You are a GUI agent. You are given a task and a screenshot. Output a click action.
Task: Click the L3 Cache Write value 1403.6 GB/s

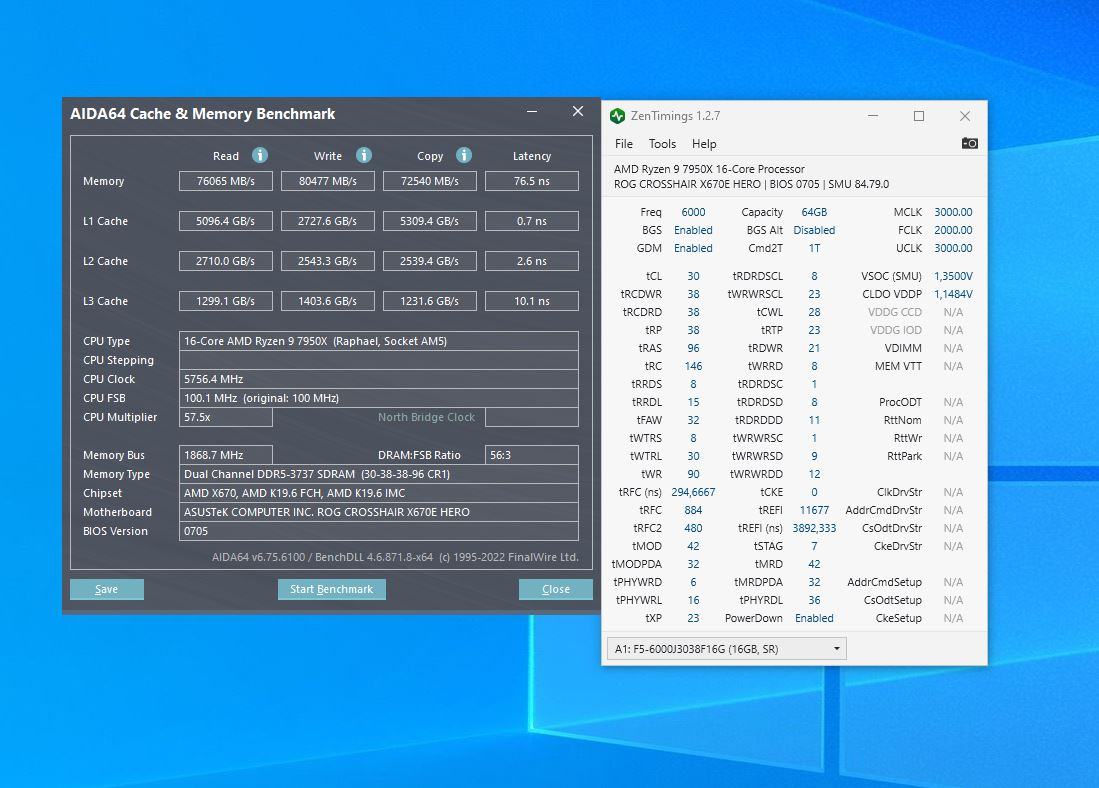tap(327, 301)
